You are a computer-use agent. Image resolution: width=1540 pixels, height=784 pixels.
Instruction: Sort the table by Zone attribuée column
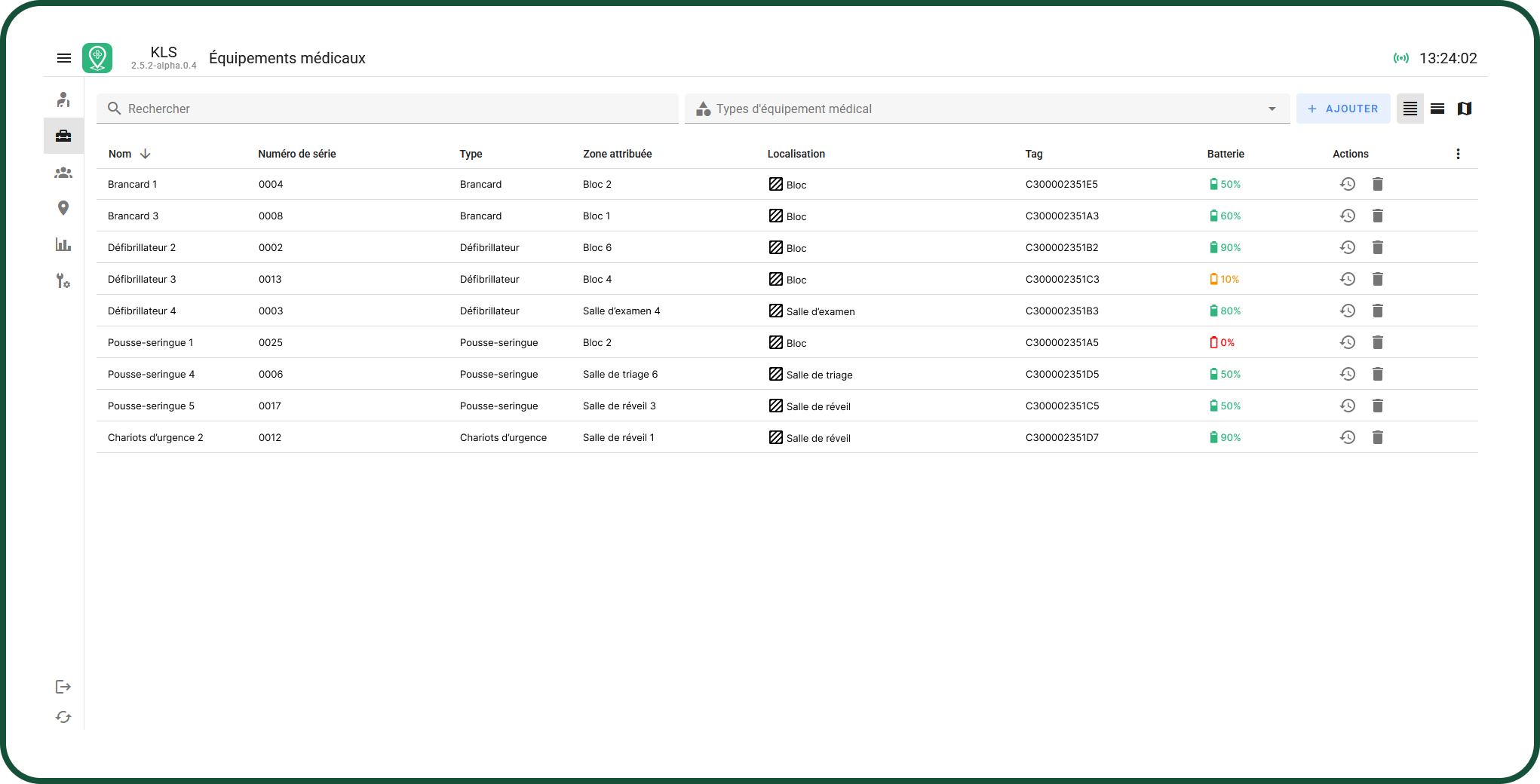tap(617, 154)
